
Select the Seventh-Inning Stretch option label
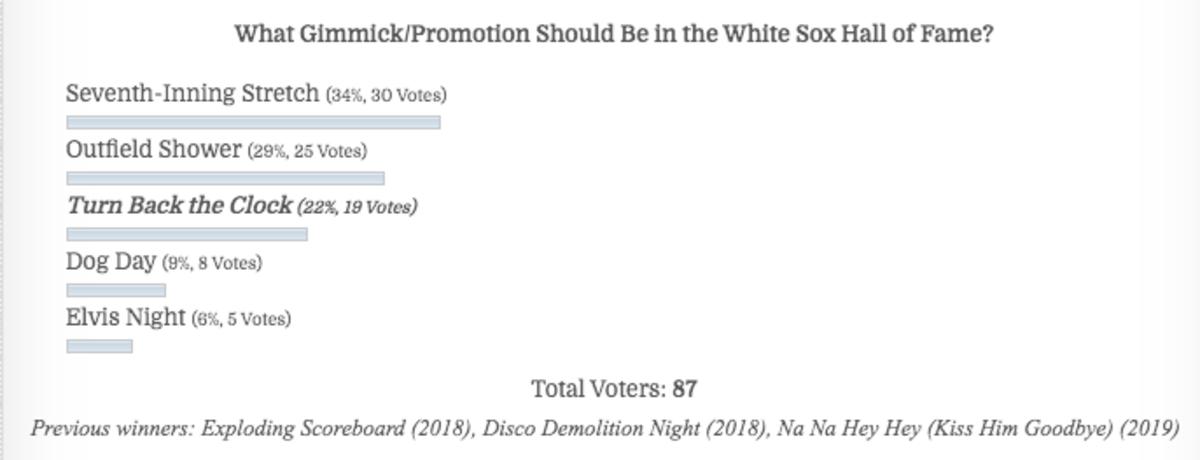(194, 94)
